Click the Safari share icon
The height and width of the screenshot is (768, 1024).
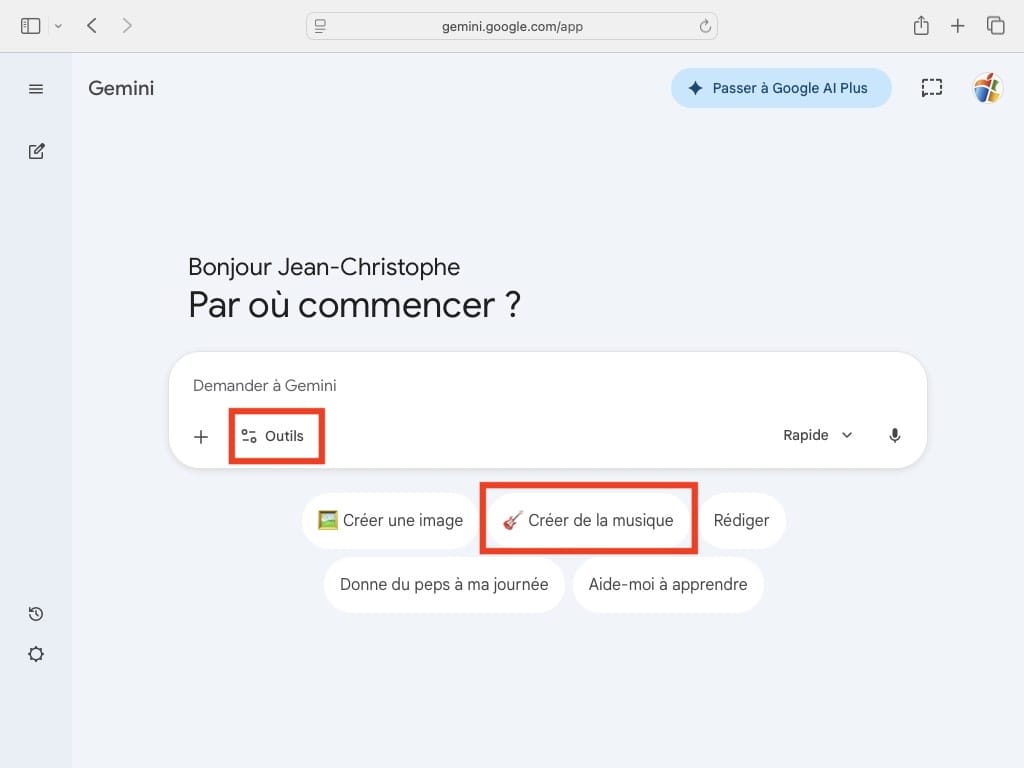pyautogui.click(x=921, y=26)
